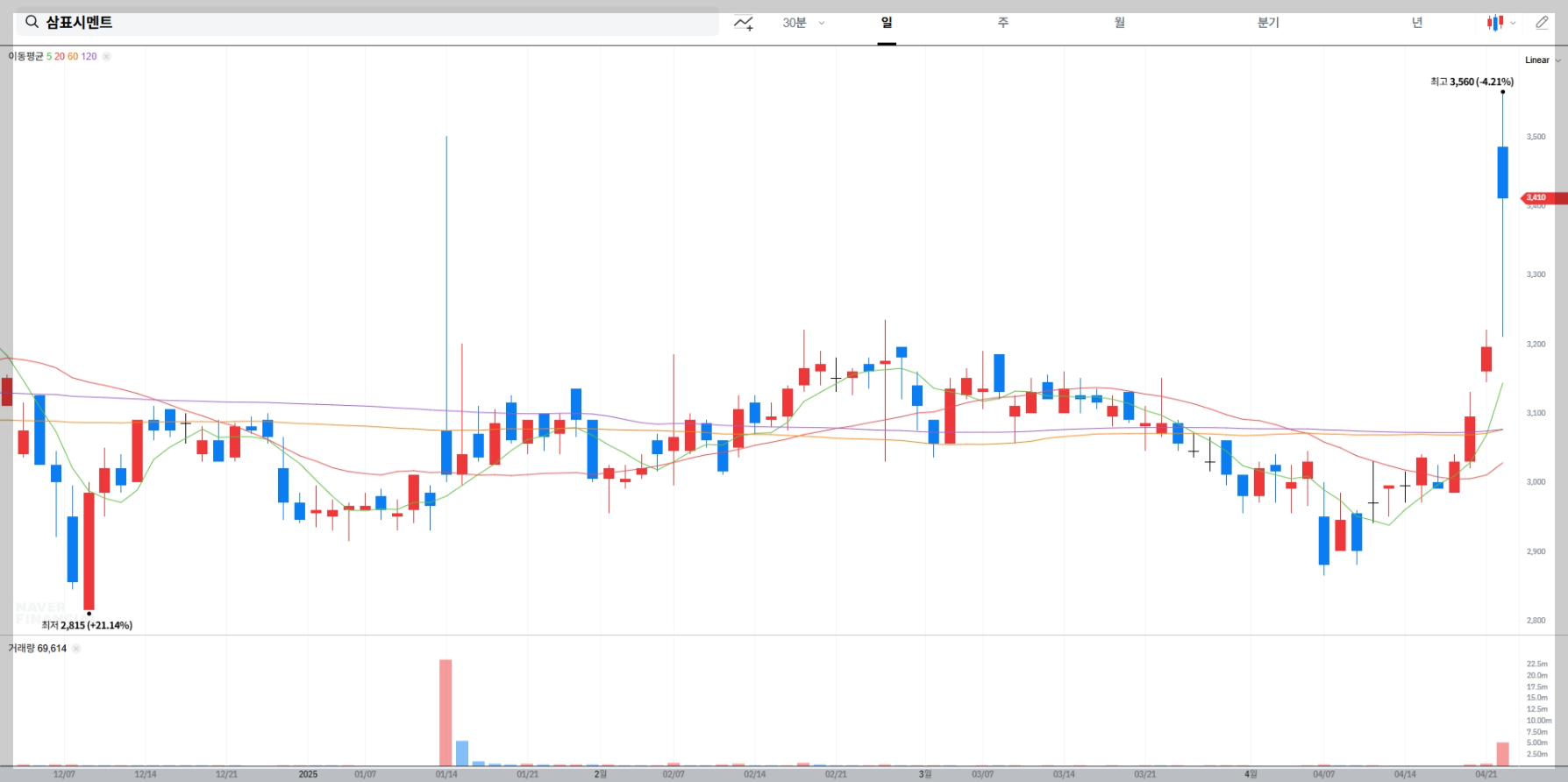Click the 60-day moving average value
This screenshot has width=1568, height=782.
73,56
